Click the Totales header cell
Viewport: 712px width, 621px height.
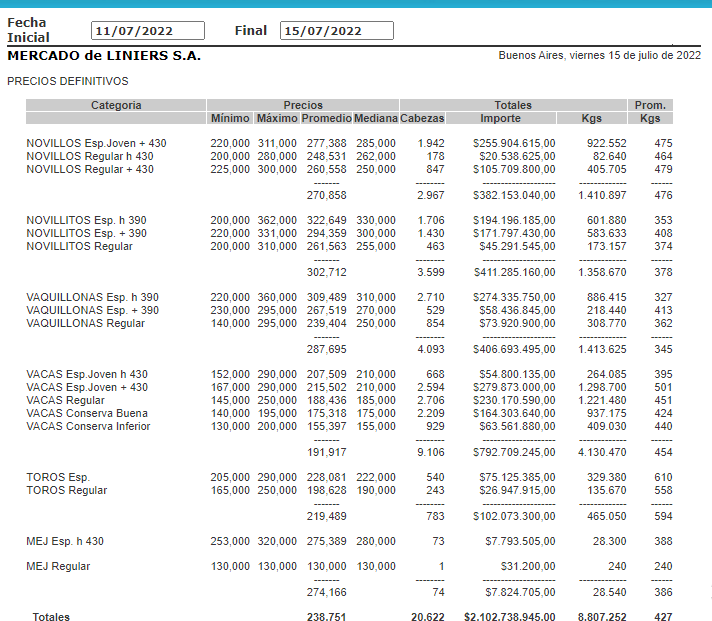[x=513, y=105]
